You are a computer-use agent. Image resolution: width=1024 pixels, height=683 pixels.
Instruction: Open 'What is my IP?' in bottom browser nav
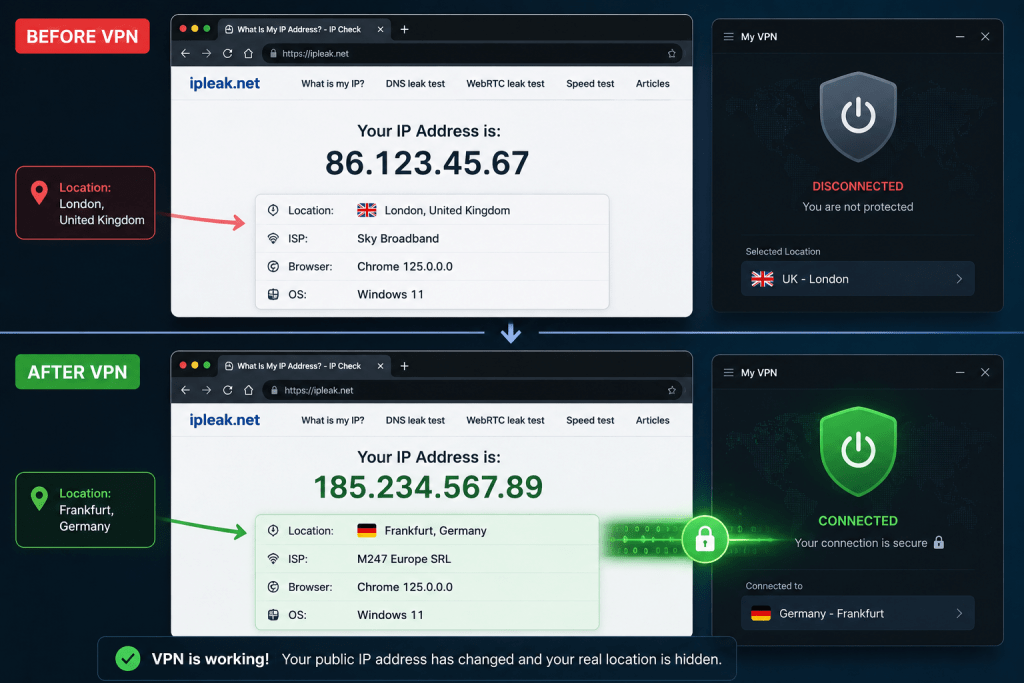(x=332, y=420)
